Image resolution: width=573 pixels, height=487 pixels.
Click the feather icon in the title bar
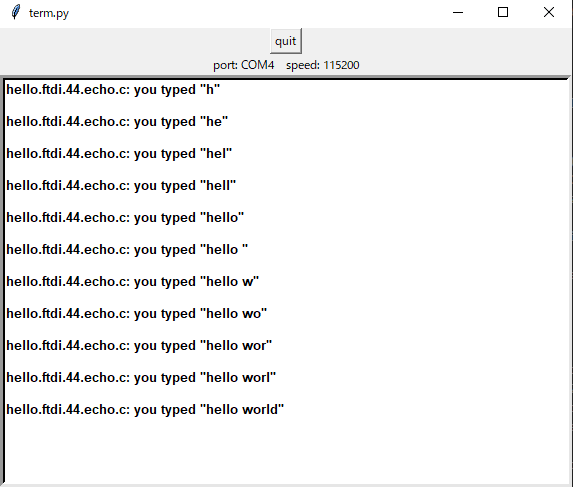click(x=15, y=12)
